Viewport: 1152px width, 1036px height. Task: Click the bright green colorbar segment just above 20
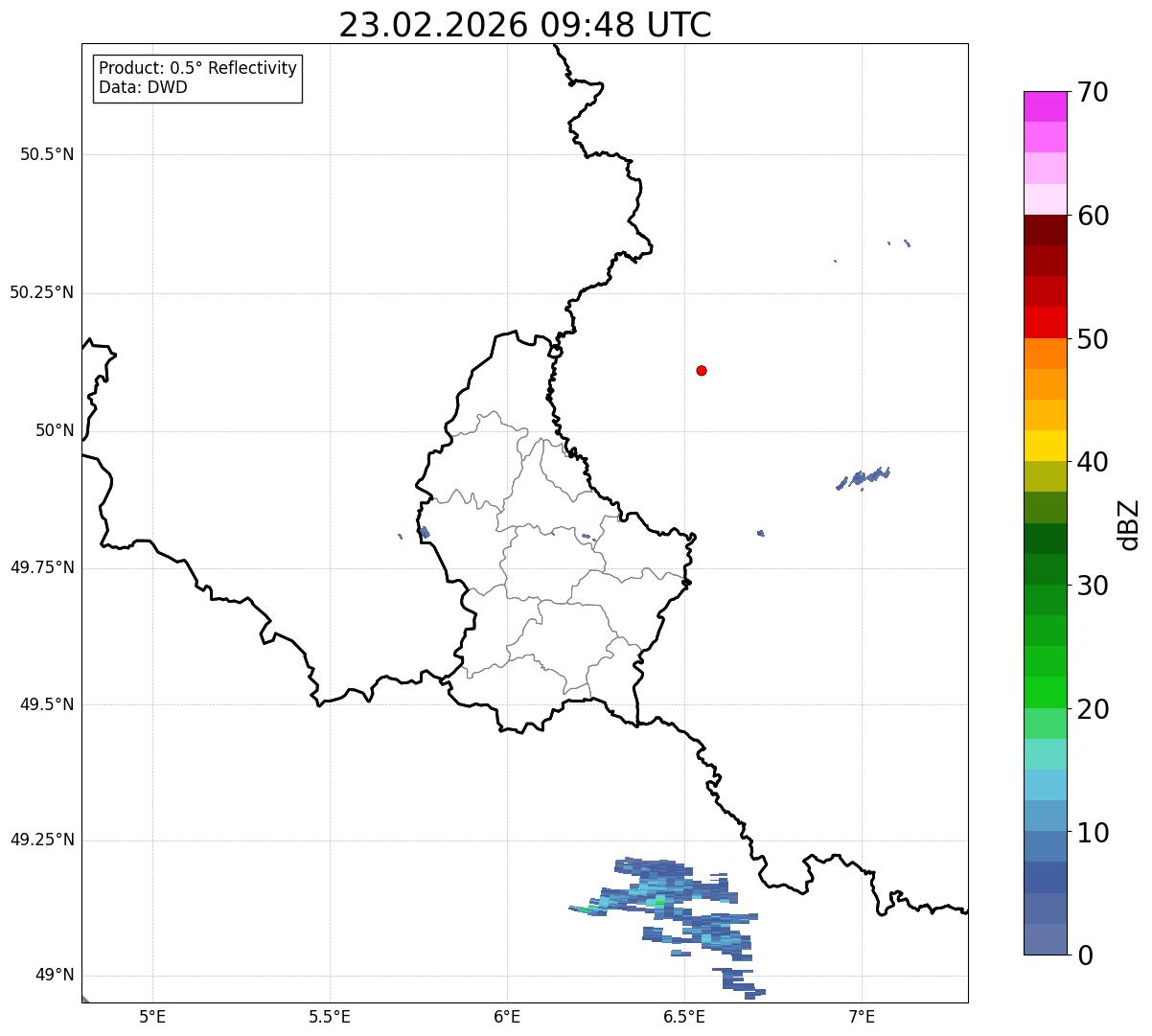(1045, 692)
